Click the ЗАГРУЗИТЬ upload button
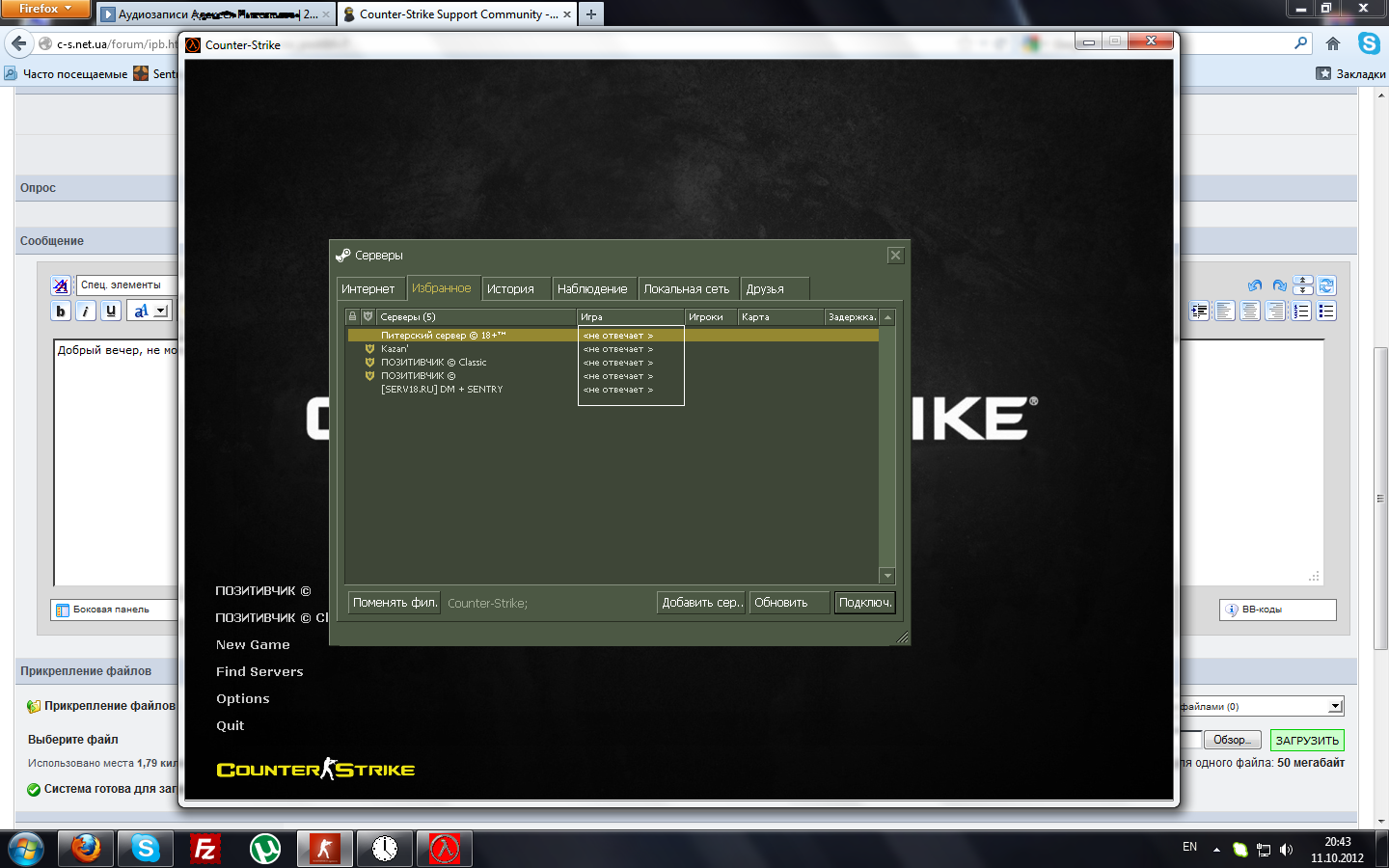1389x868 pixels. click(x=1307, y=741)
